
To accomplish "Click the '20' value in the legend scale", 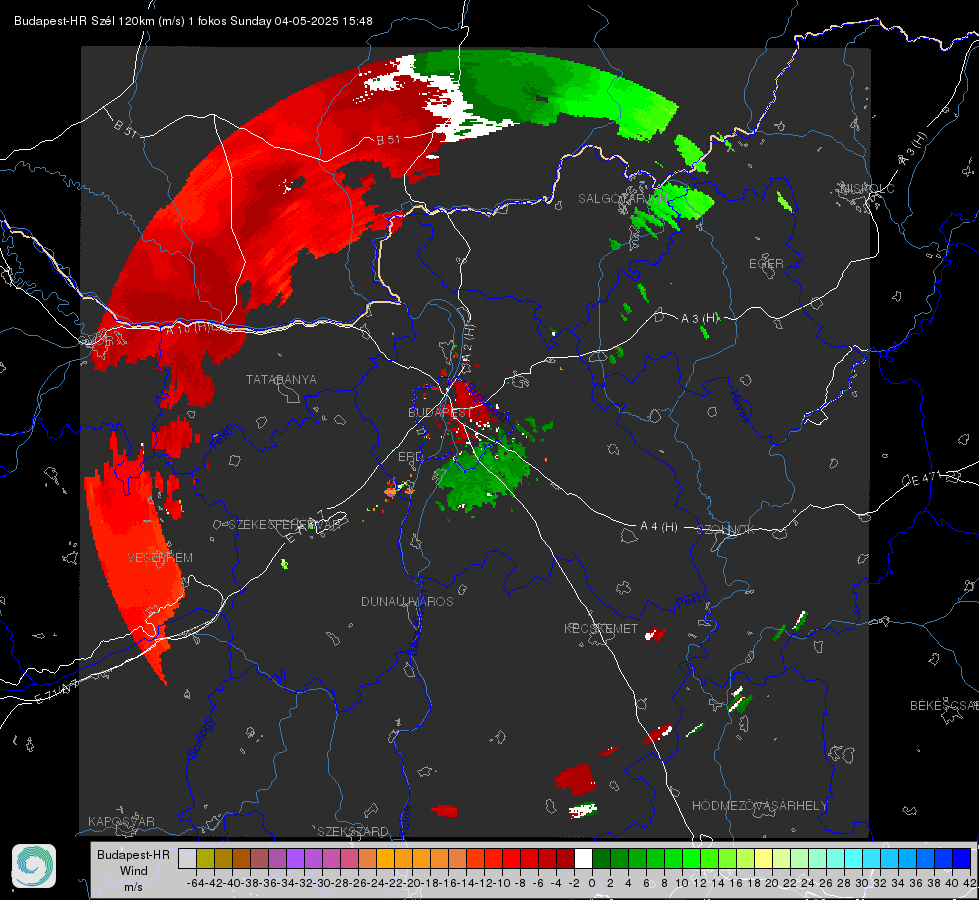I will (x=772, y=883).
